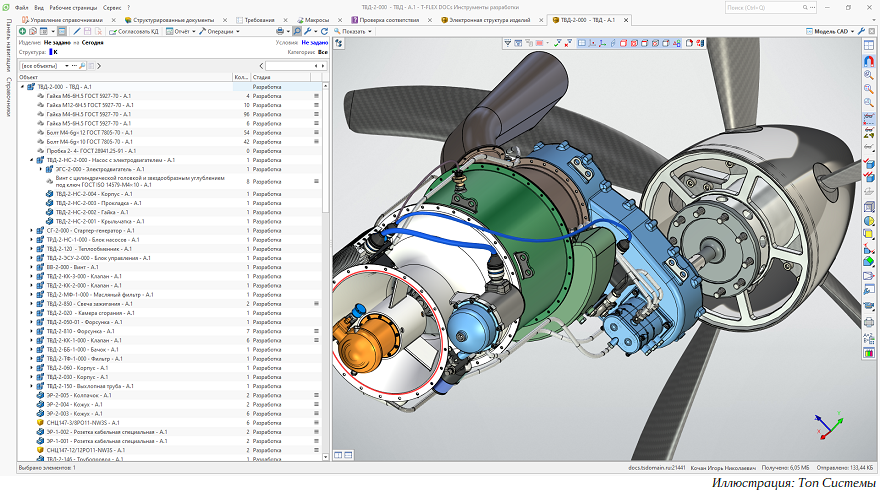
Task: Click the printer icon in the structure toolbar
Action: pos(282,31)
